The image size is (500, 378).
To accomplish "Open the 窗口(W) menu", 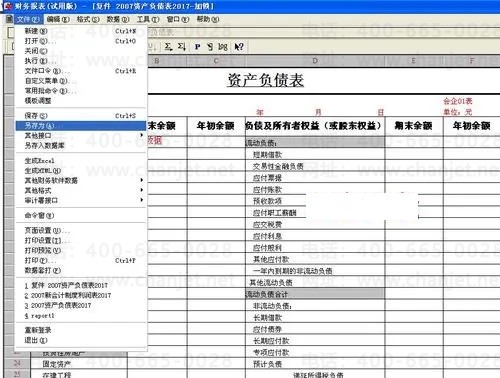I will click(178, 19).
